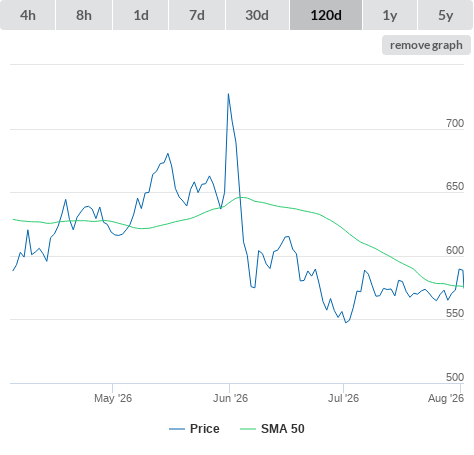The image size is (474, 455).
Task: Click the active 120d range tab
Action: point(326,15)
